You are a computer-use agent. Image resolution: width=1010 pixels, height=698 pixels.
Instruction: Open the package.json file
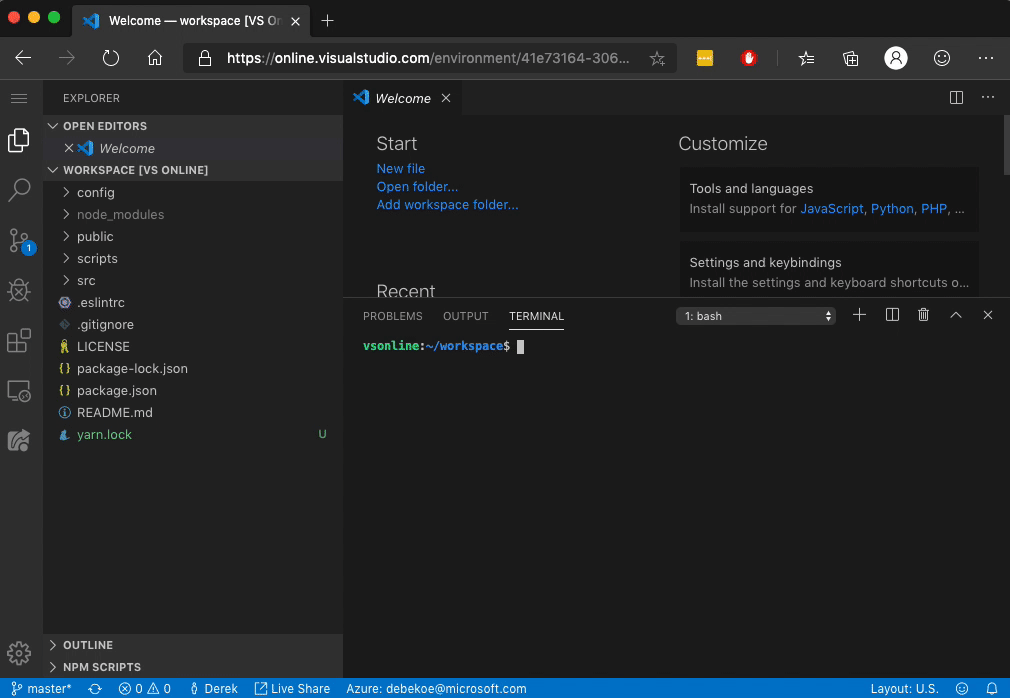point(193,390)
